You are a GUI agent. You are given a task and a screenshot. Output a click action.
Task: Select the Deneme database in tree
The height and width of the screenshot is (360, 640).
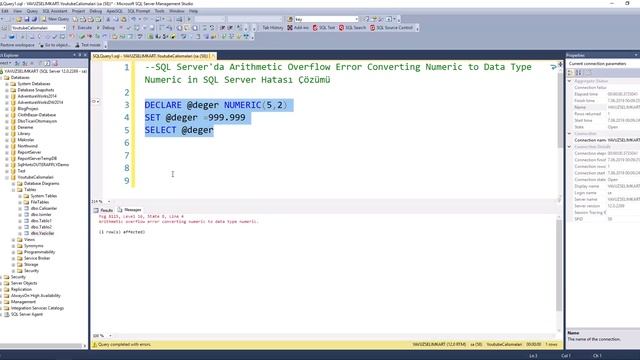(24, 127)
